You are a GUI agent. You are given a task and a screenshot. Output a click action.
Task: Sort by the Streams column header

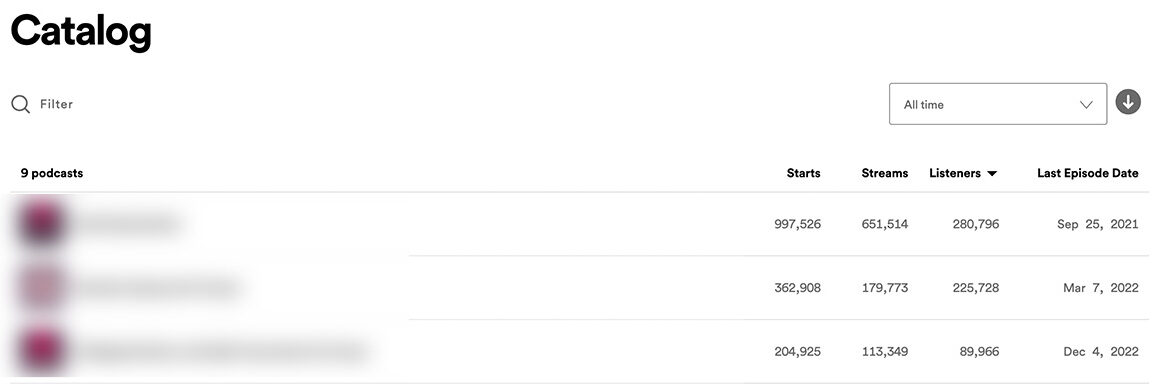click(884, 173)
